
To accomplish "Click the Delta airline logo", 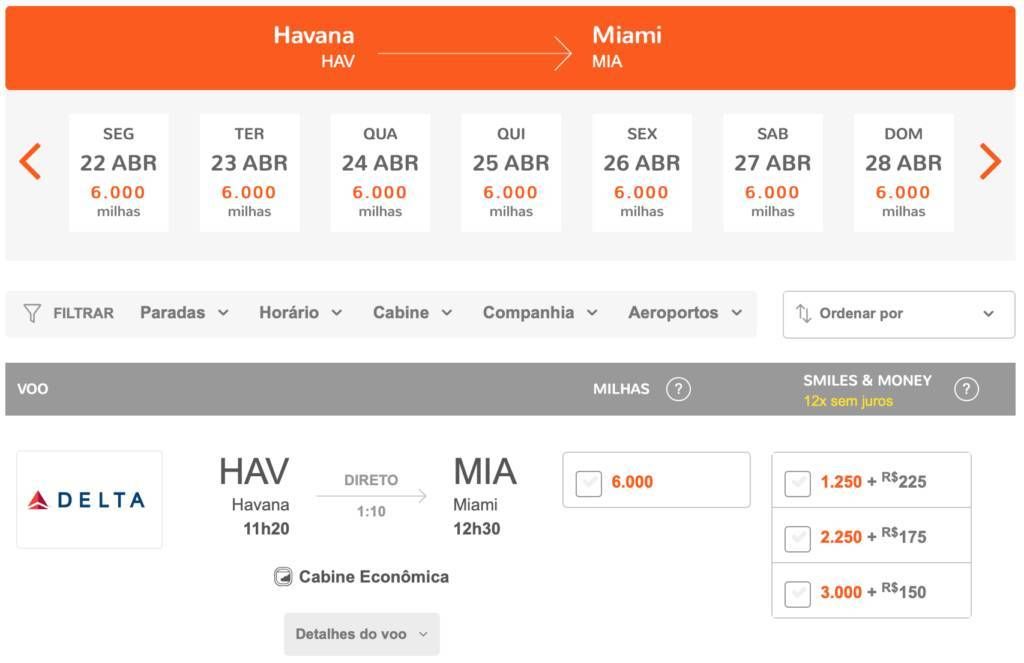I will pyautogui.click(x=89, y=500).
